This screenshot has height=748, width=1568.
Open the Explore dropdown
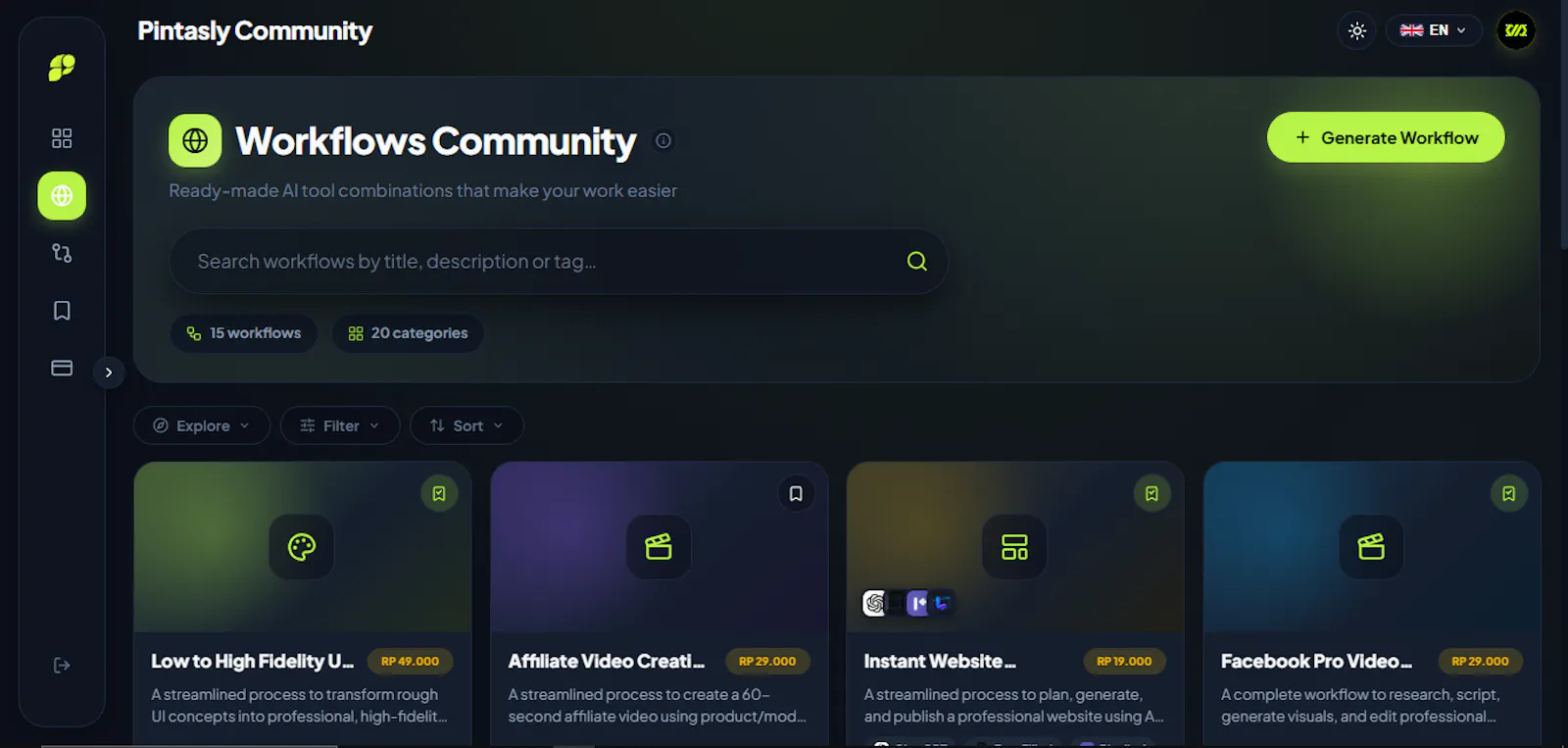pyautogui.click(x=202, y=425)
